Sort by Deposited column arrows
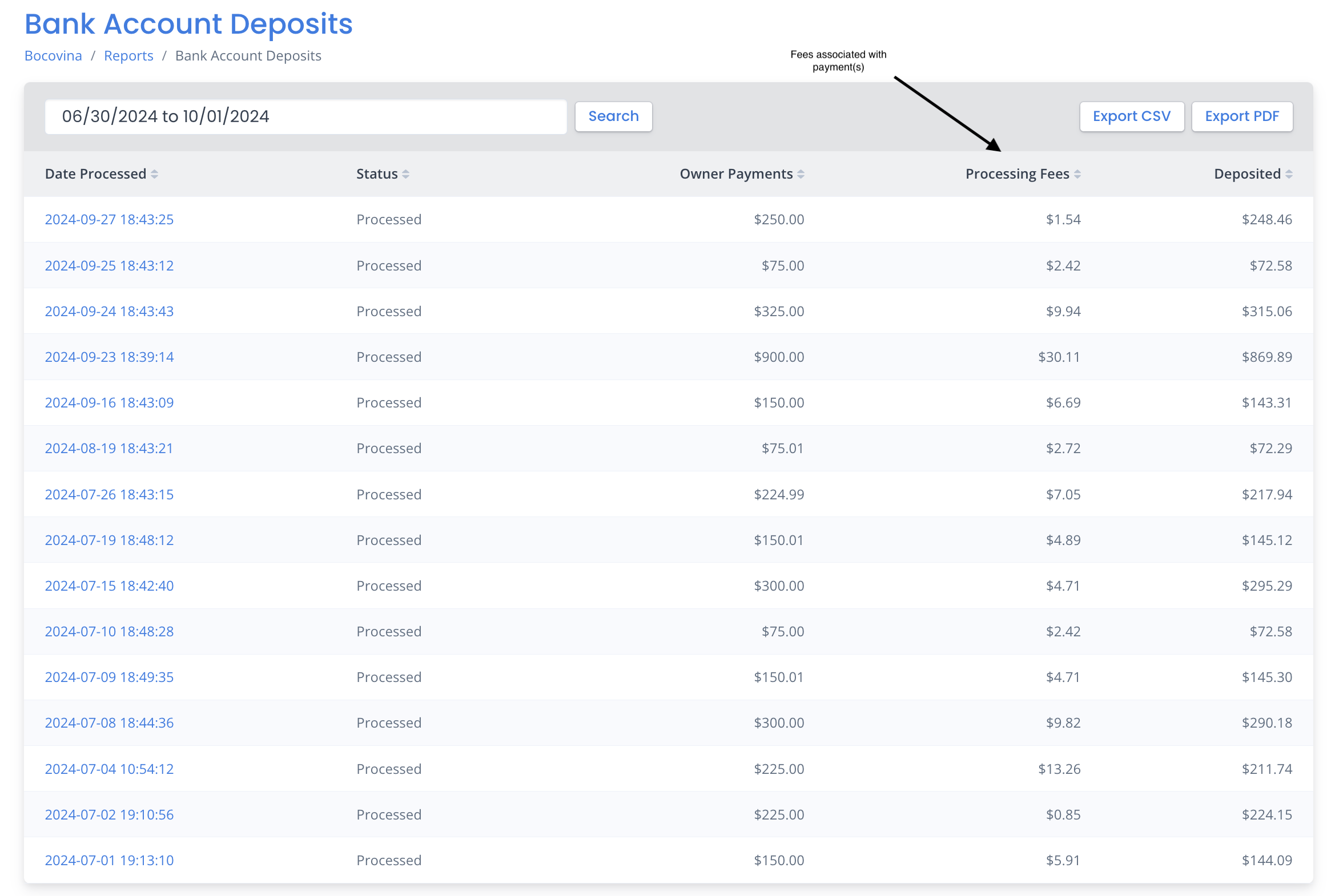1327x896 pixels. 1289,174
